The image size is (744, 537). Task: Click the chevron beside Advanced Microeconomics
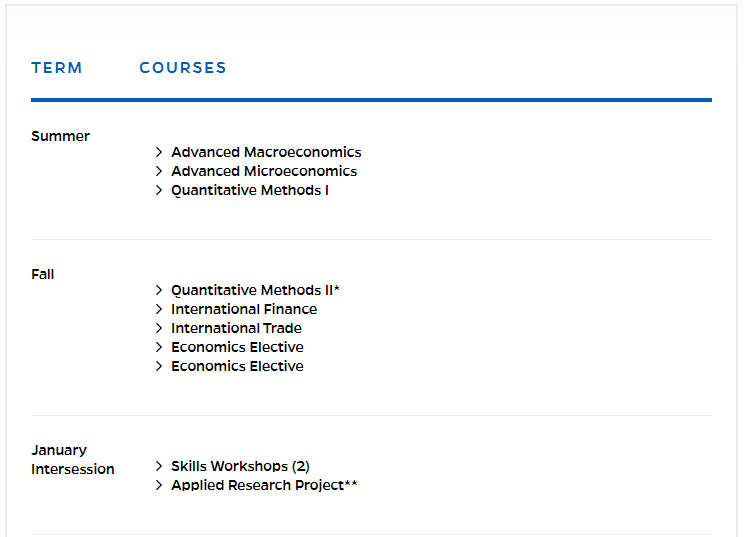[159, 171]
